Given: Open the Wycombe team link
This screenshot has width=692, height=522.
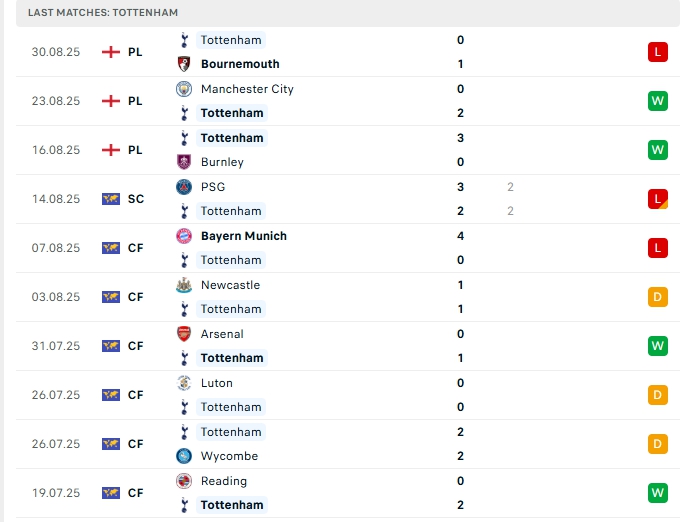Looking at the screenshot, I should pyautogui.click(x=229, y=456).
